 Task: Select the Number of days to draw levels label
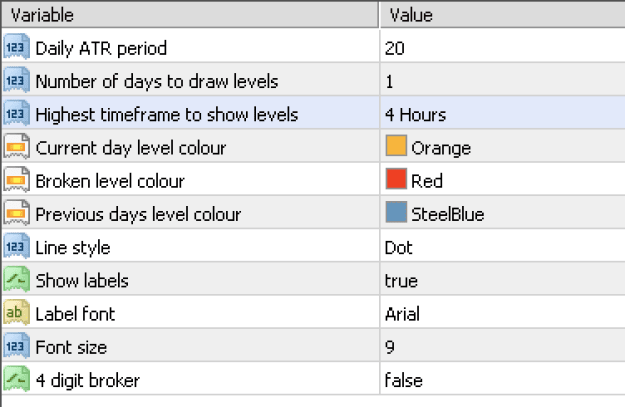tap(157, 82)
